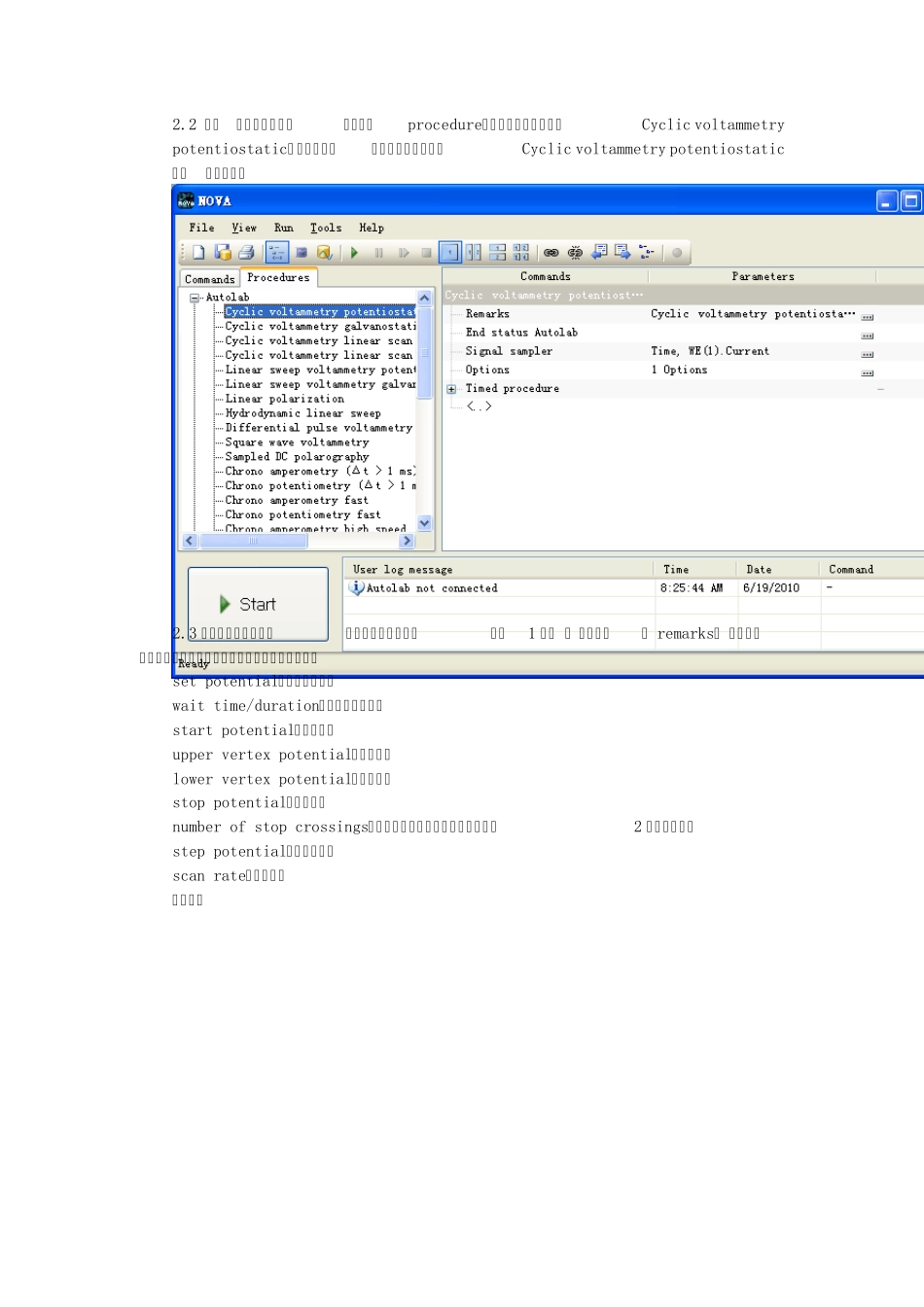Click the Print toolbar icon

point(246,253)
